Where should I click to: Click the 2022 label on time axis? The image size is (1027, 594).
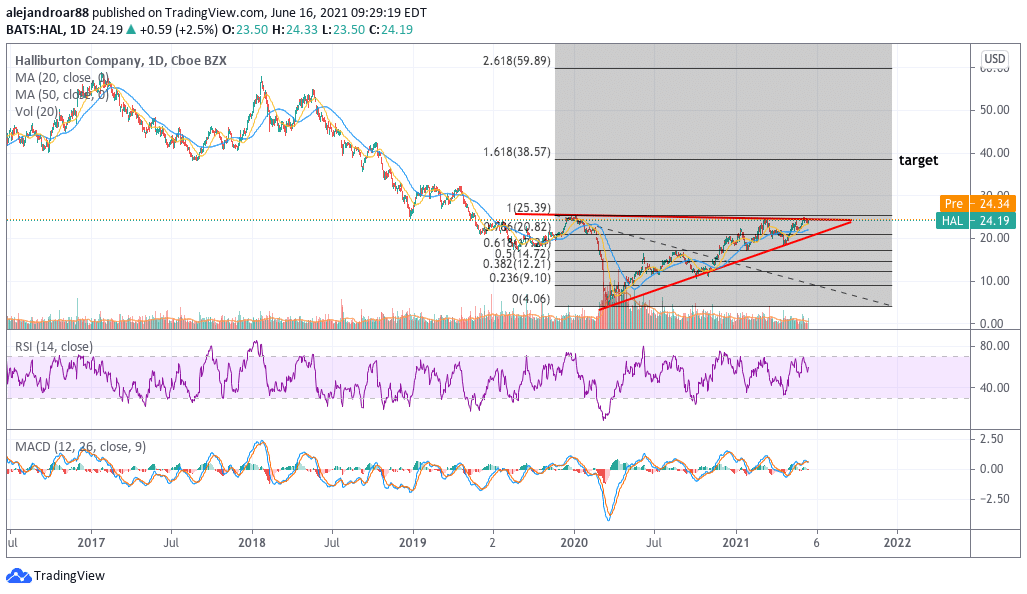point(897,543)
